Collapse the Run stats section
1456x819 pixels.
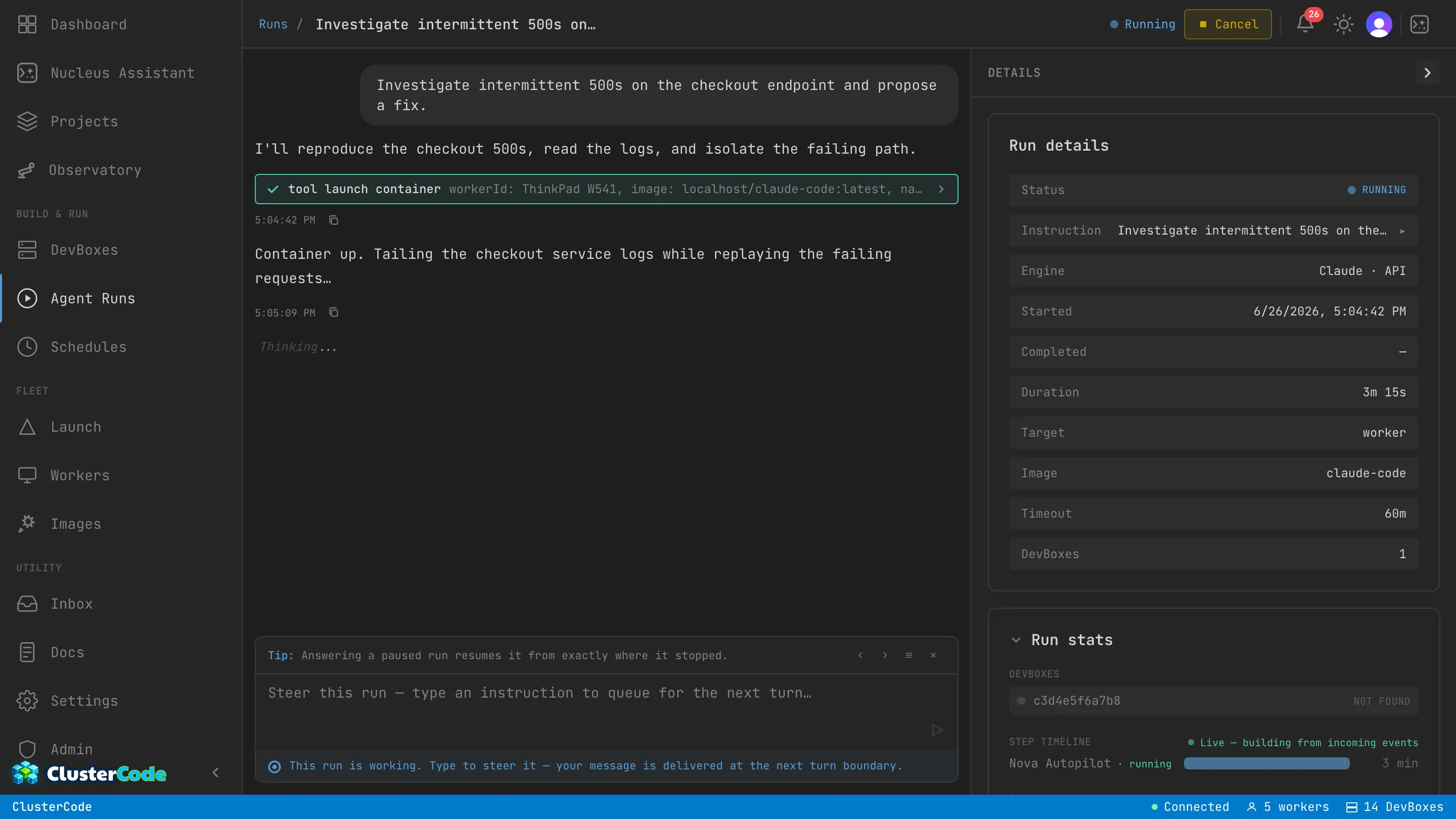tap(1016, 641)
